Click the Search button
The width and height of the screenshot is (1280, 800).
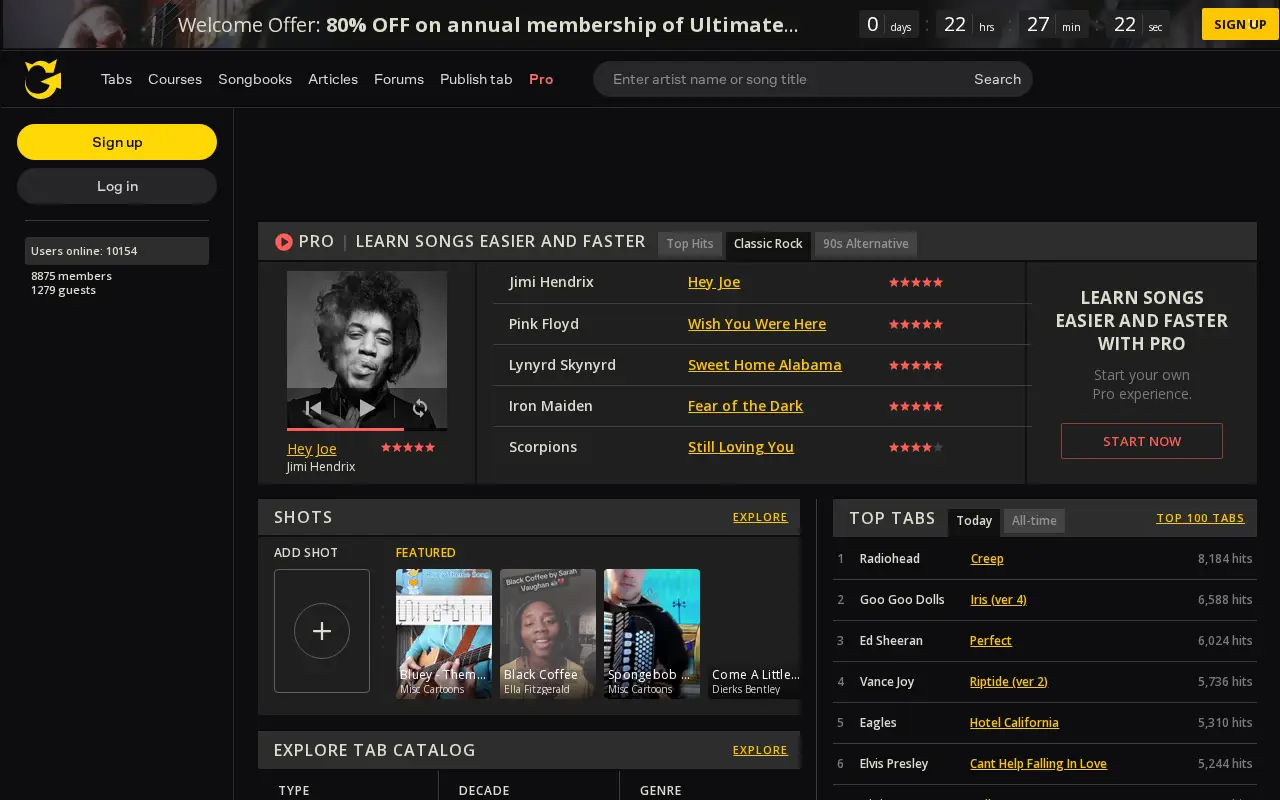[997, 79]
